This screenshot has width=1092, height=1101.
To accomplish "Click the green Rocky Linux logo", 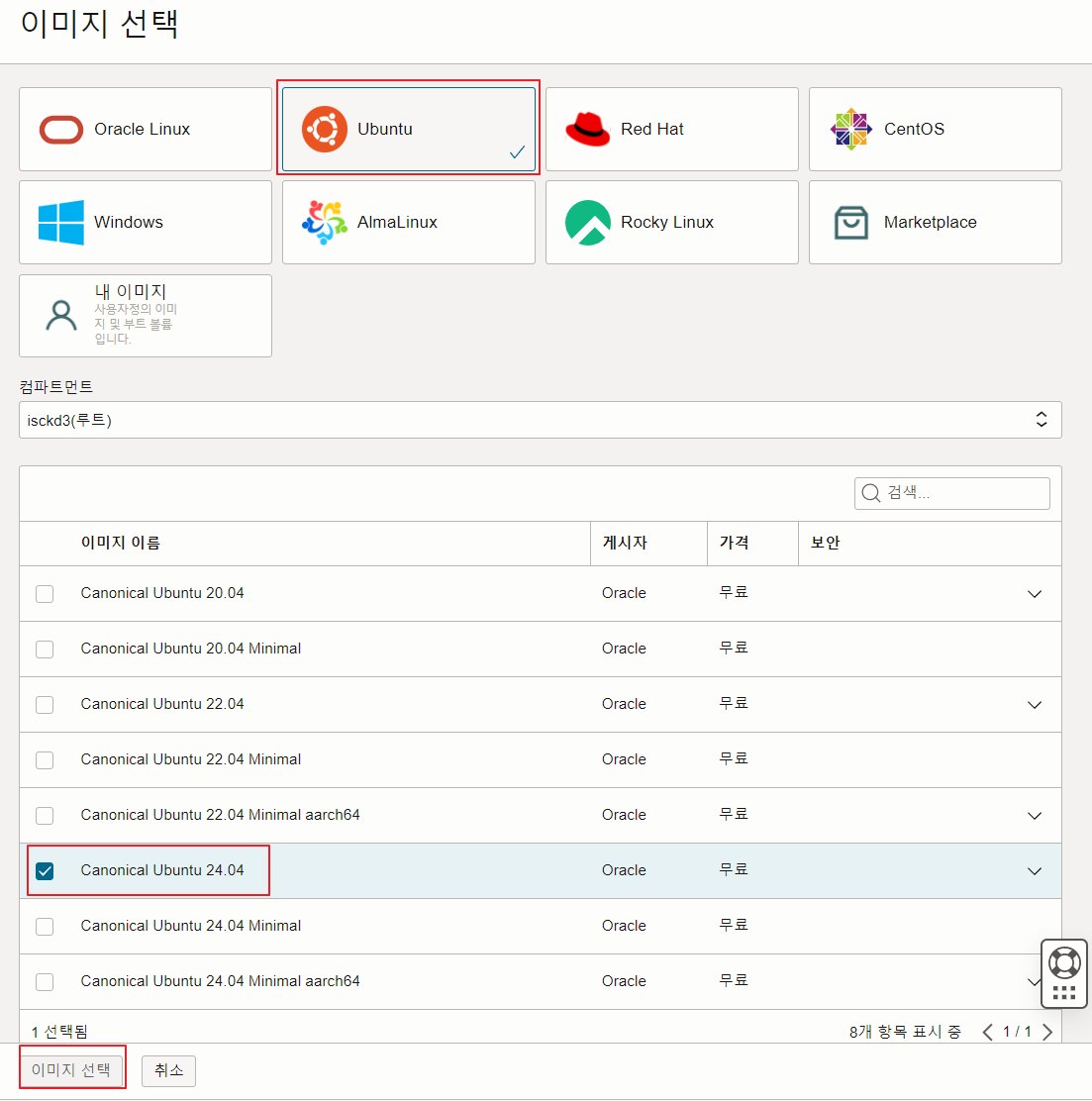I will coord(588,223).
